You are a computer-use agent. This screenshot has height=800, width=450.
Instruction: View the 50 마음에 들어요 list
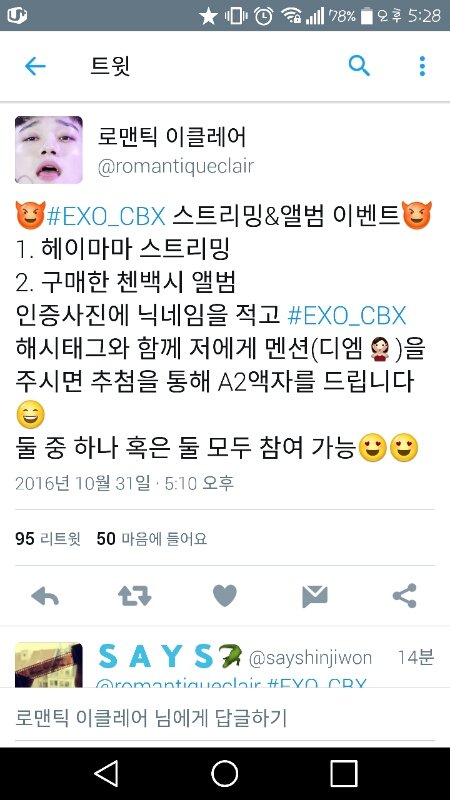tap(152, 539)
